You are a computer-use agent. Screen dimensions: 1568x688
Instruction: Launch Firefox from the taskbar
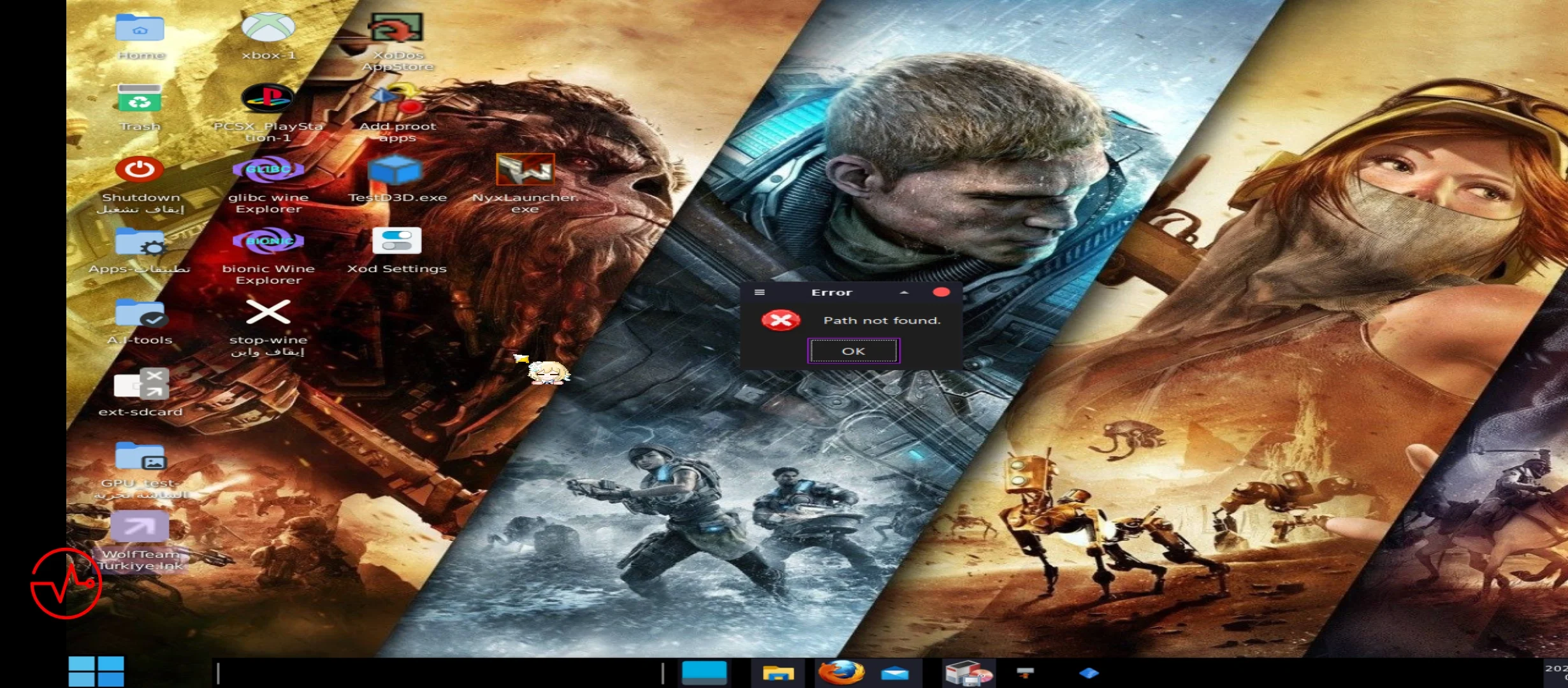point(841,673)
